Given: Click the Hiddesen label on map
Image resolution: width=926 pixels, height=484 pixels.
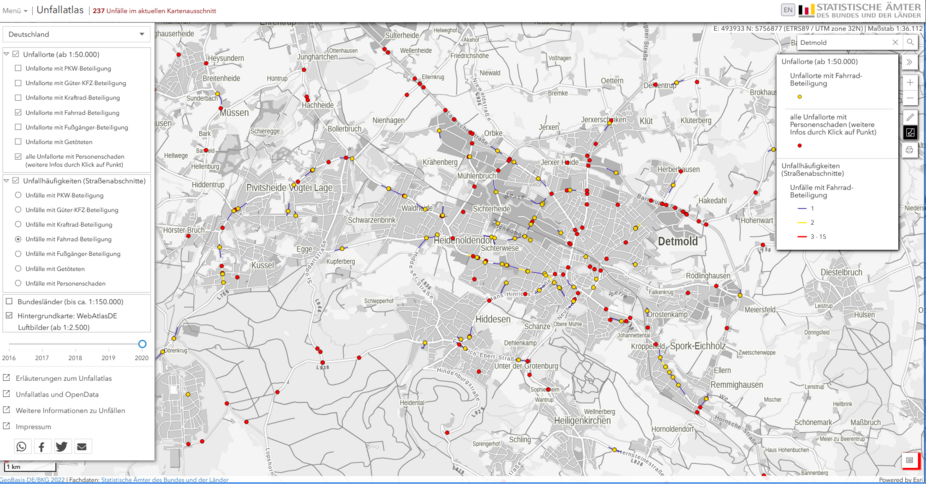Looking at the screenshot, I should click(x=493, y=319).
